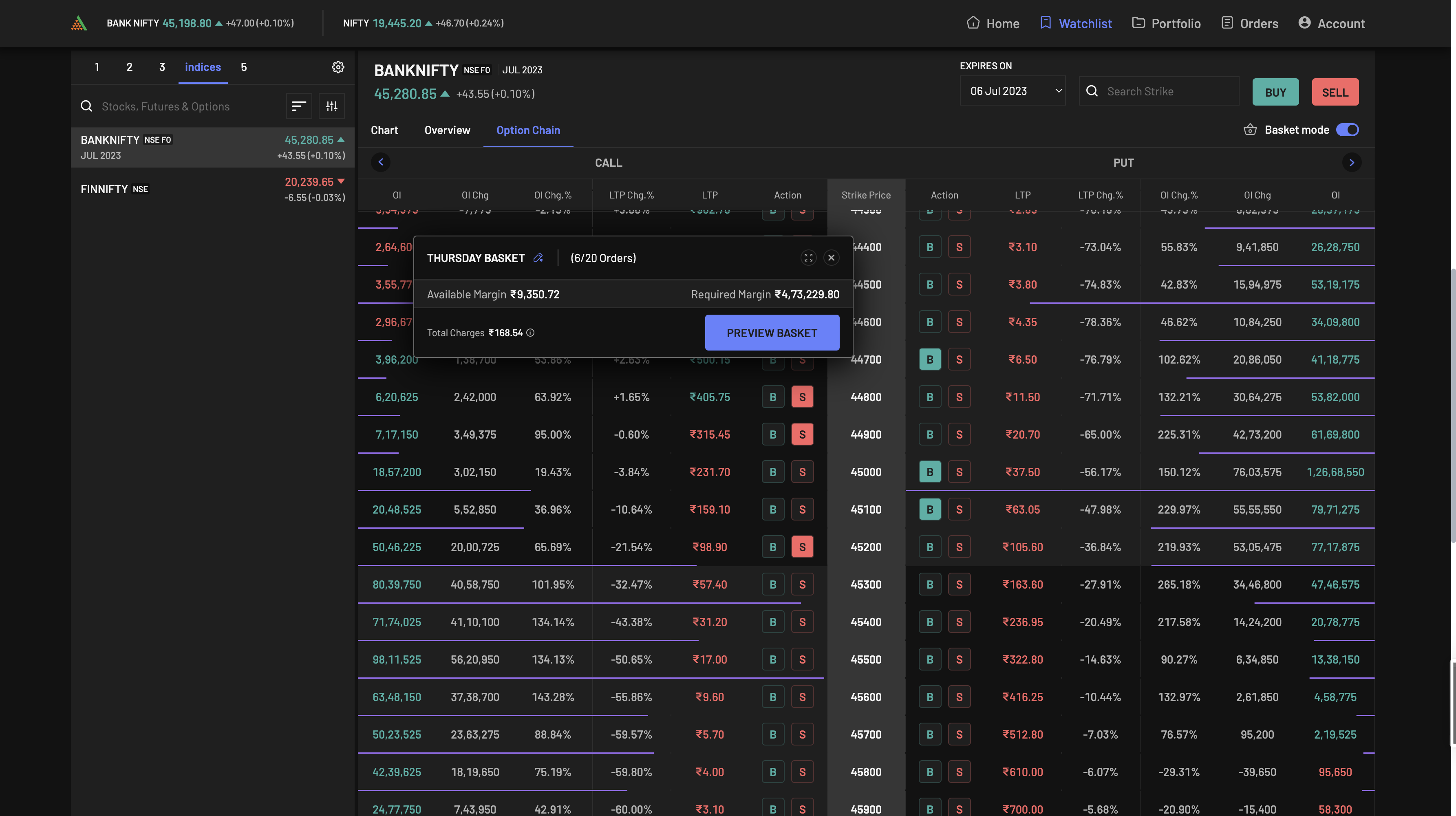Open Account via the profile icon

pyautogui.click(x=1304, y=22)
